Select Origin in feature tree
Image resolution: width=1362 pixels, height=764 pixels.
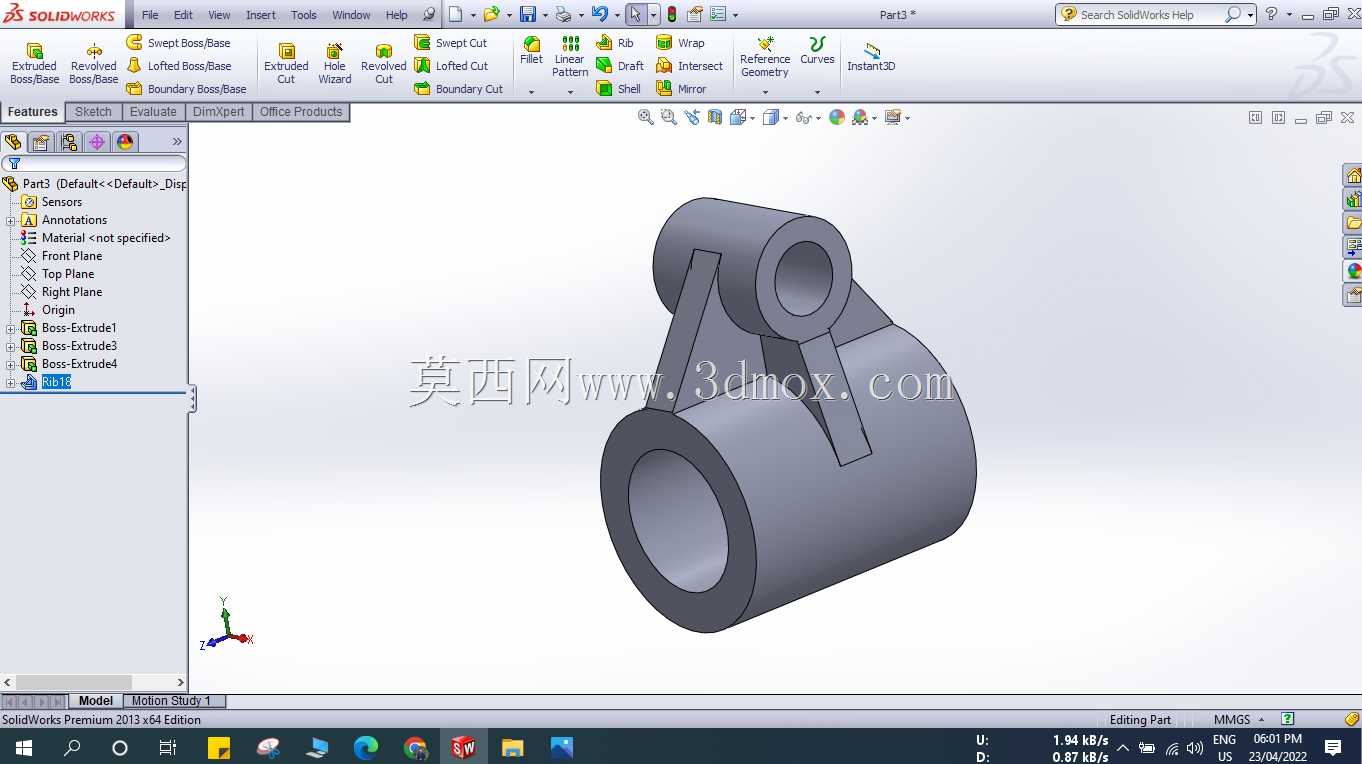pos(58,310)
